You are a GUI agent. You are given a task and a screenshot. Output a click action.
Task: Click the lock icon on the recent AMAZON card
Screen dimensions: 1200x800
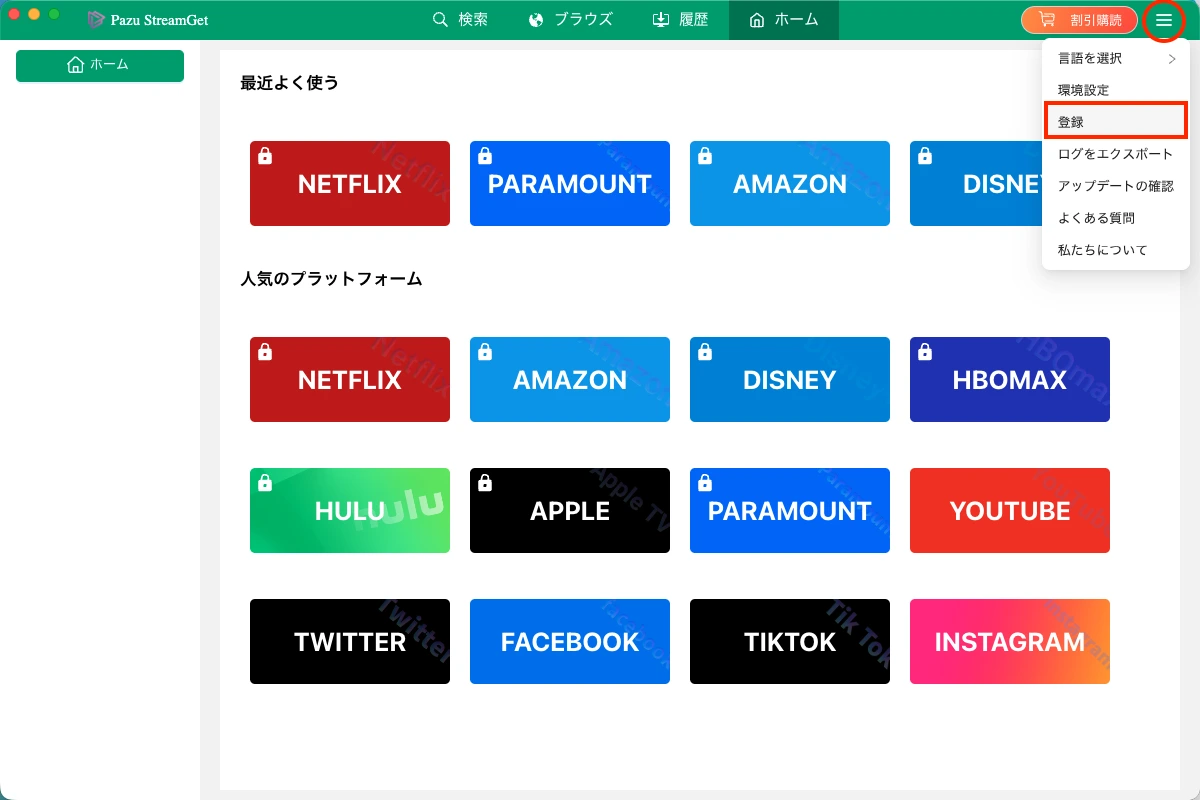tap(705, 156)
